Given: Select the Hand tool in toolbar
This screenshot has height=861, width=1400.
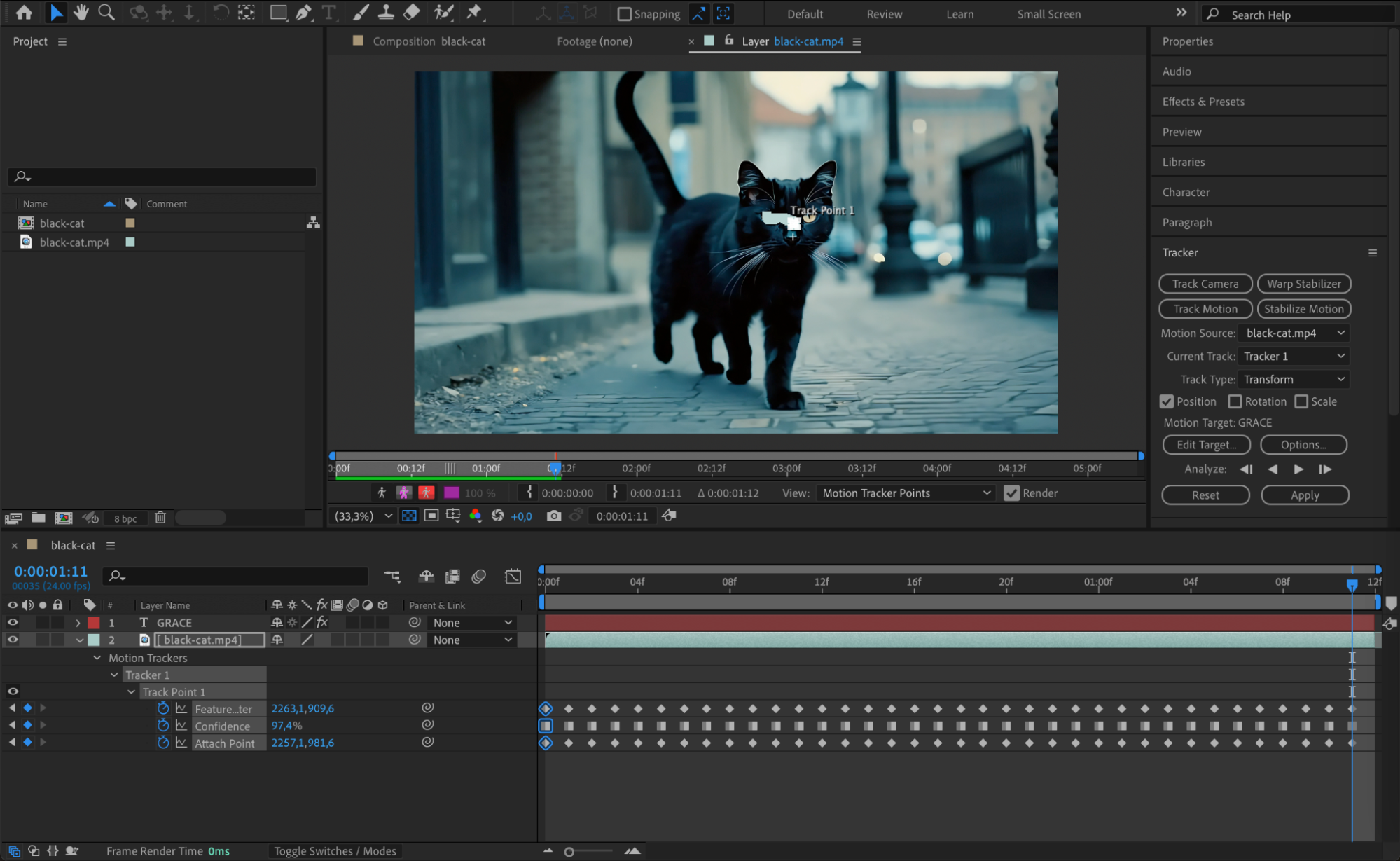Looking at the screenshot, I should tap(81, 12).
